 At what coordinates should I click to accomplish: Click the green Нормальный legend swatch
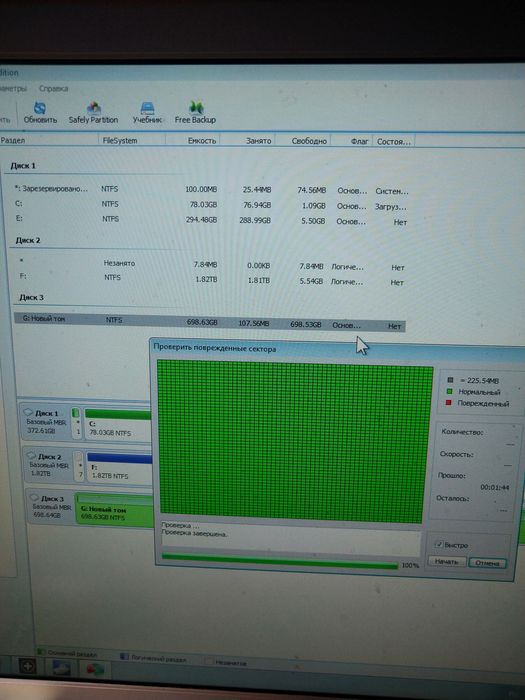(x=449, y=392)
